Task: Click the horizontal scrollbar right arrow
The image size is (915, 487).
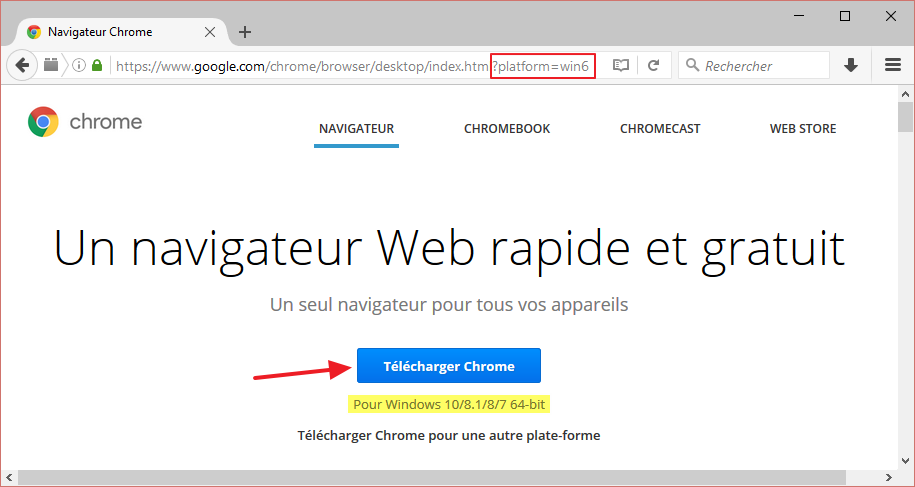Action: (888, 478)
